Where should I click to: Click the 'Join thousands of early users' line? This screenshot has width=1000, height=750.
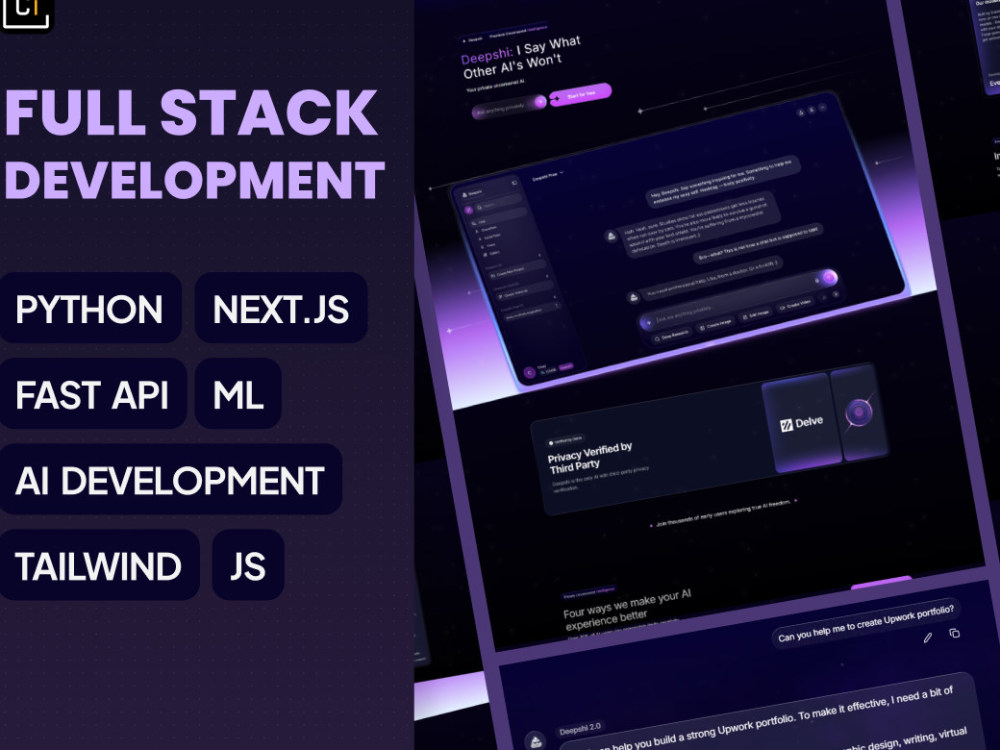723,514
